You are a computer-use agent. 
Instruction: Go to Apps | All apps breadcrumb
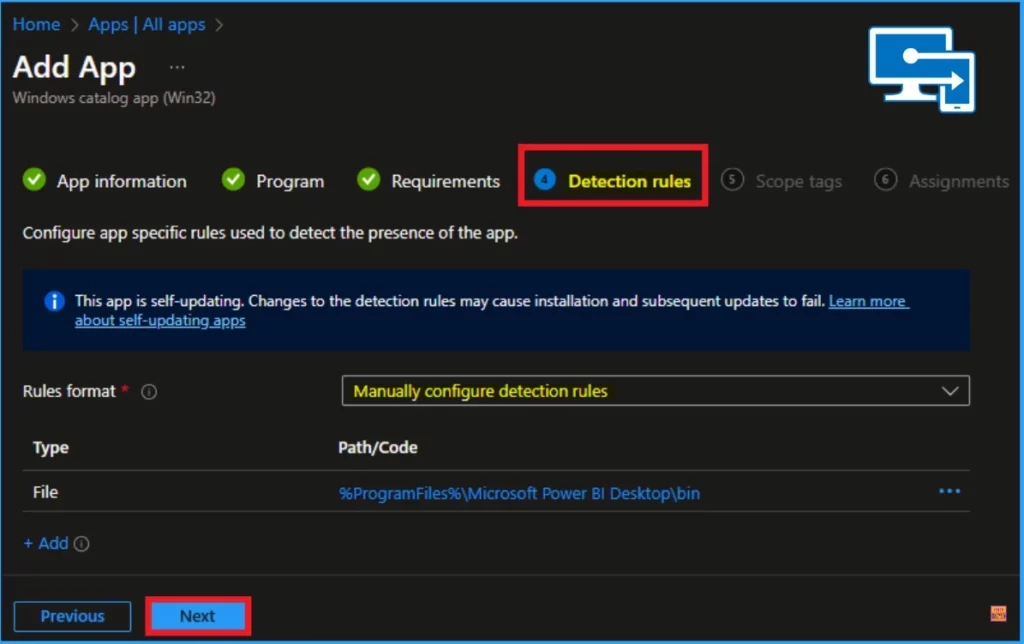click(147, 25)
